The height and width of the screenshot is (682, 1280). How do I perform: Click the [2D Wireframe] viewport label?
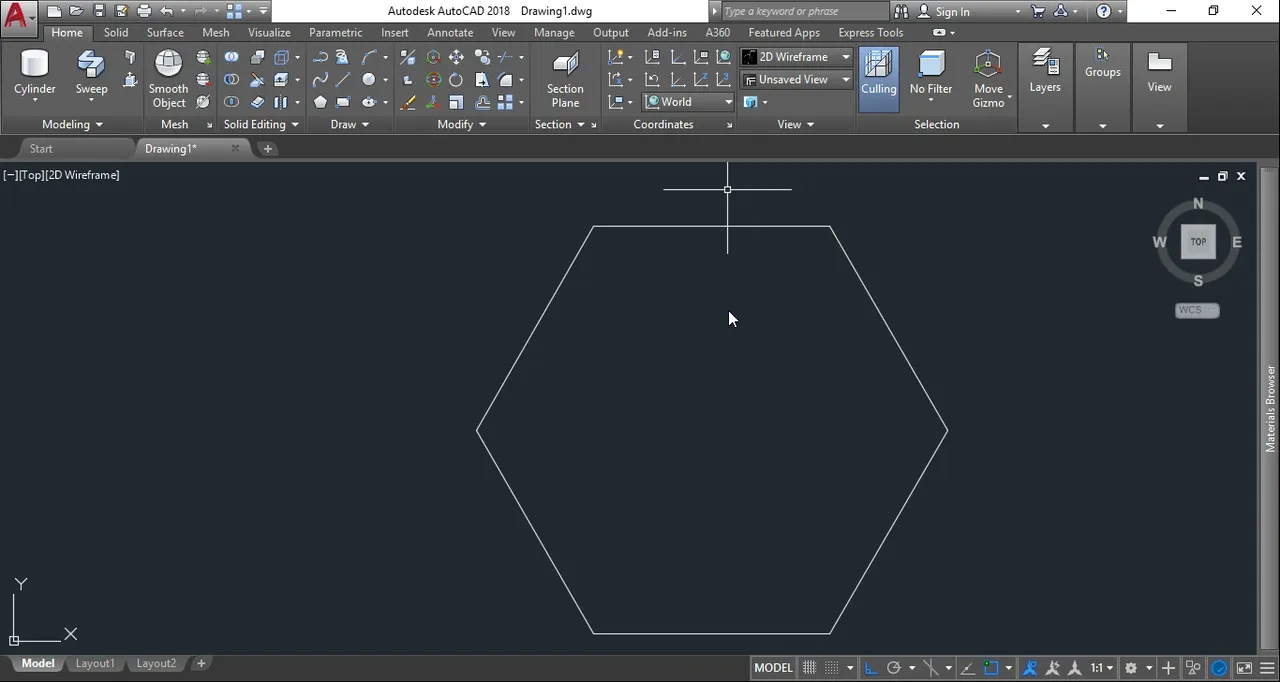click(82, 175)
